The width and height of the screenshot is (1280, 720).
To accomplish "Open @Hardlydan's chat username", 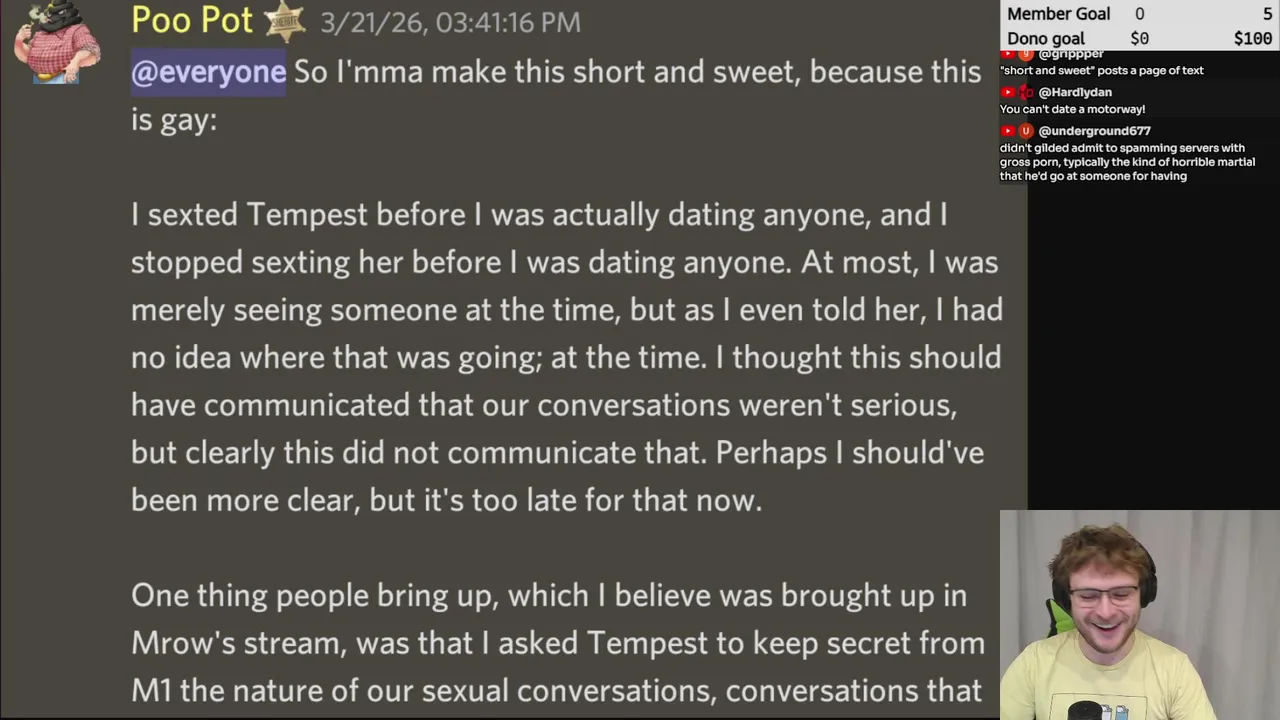I will 1075,92.
